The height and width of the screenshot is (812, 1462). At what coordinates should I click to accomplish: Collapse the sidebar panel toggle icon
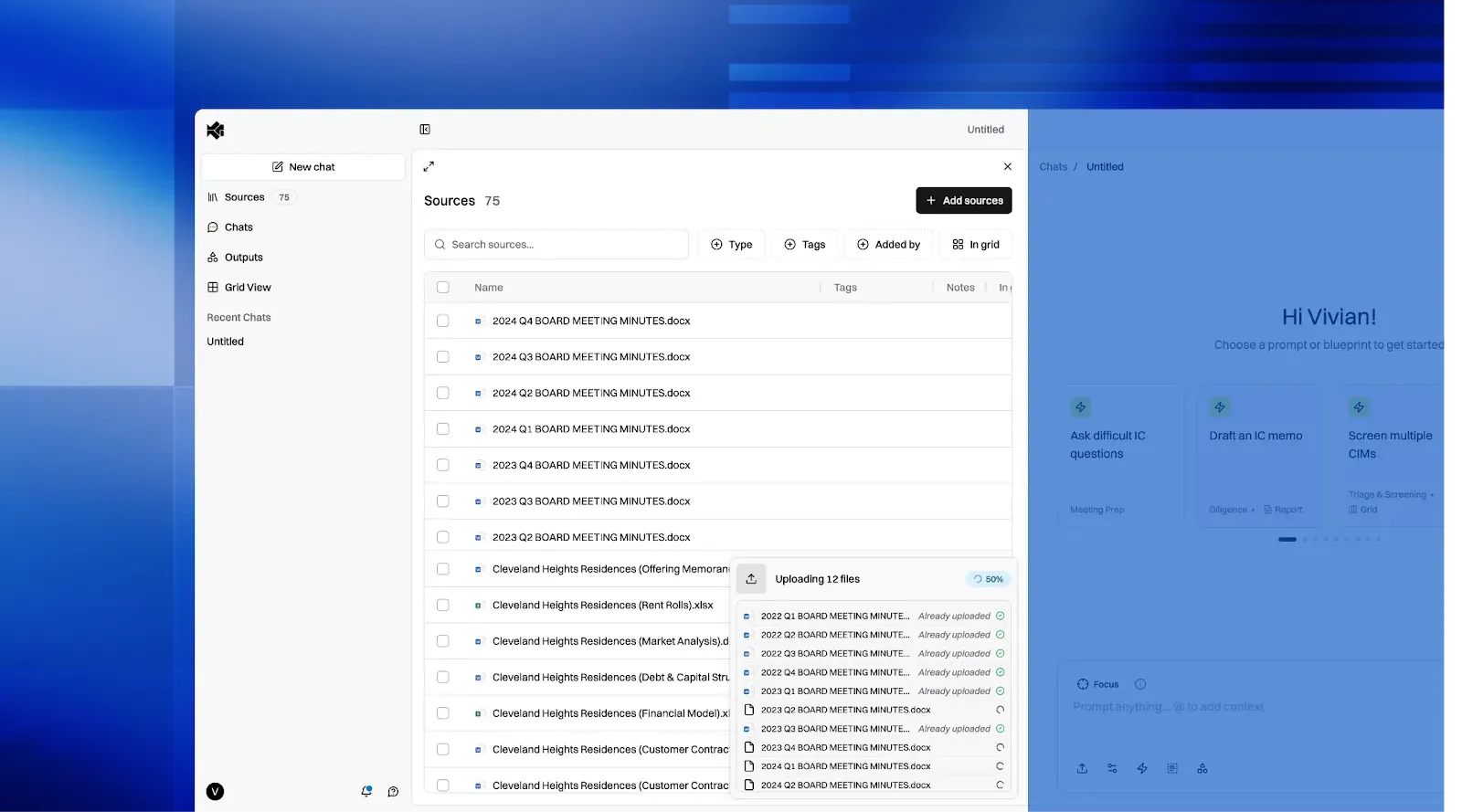(425, 130)
